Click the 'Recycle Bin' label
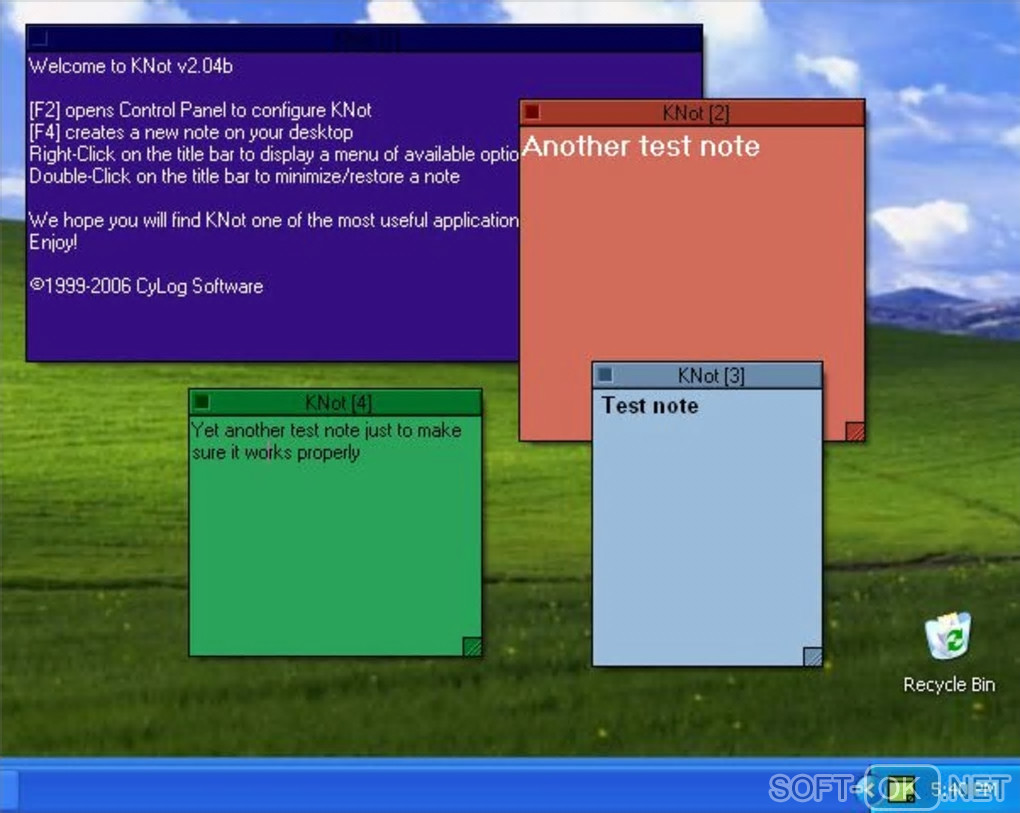Screen dimensions: 1020x813 949,684
